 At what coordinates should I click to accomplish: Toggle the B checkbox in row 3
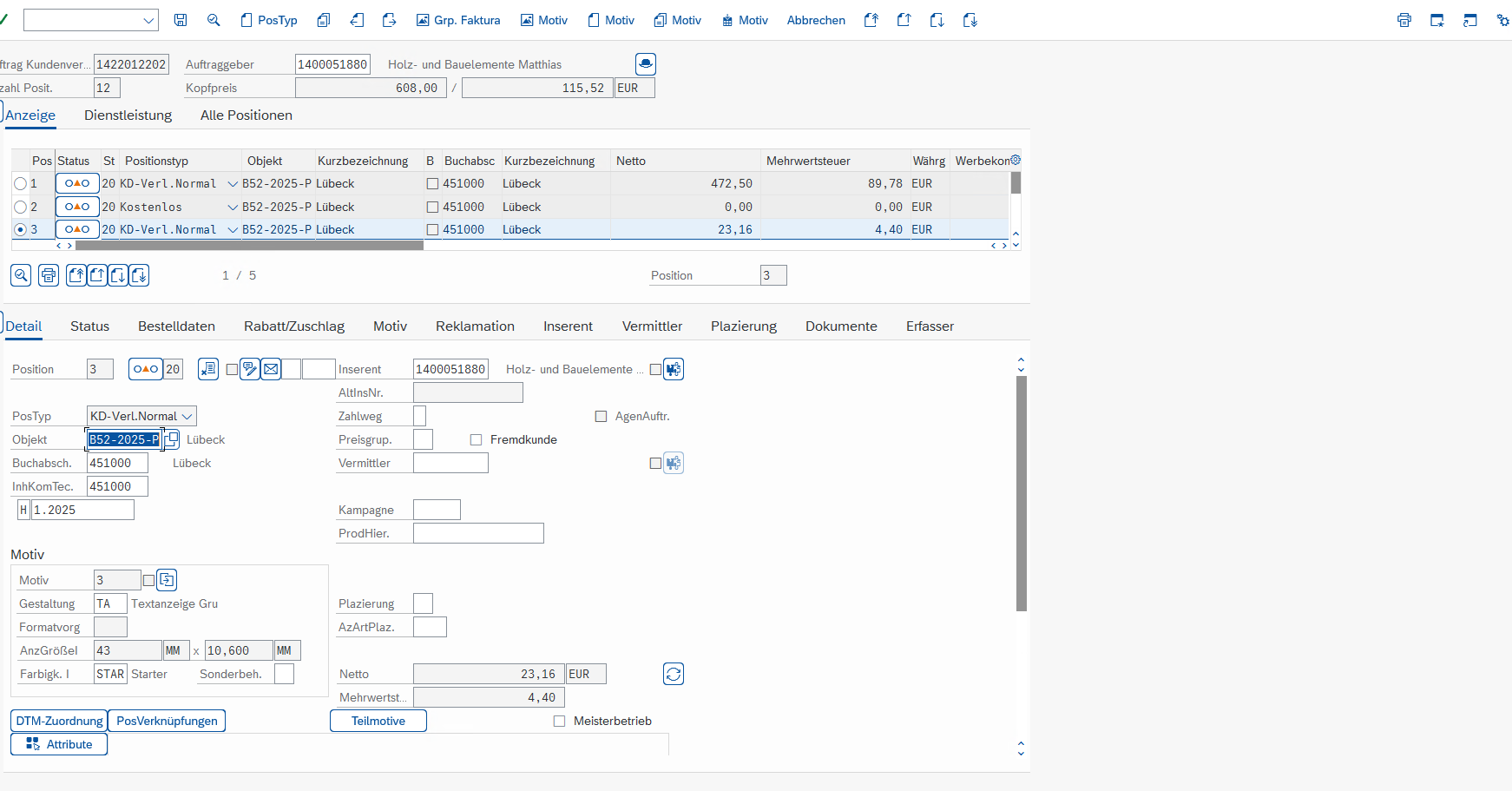pyautogui.click(x=432, y=229)
